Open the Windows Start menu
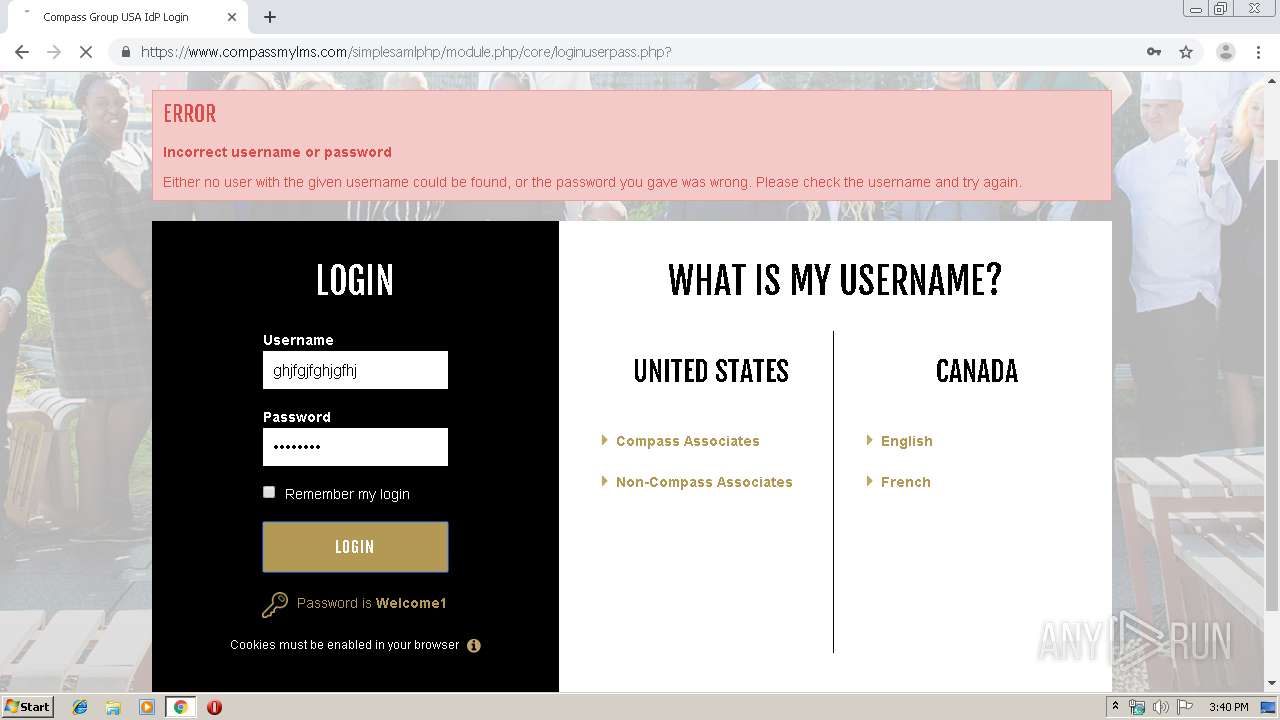Viewport: 1280px width, 720px height. tap(27, 707)
